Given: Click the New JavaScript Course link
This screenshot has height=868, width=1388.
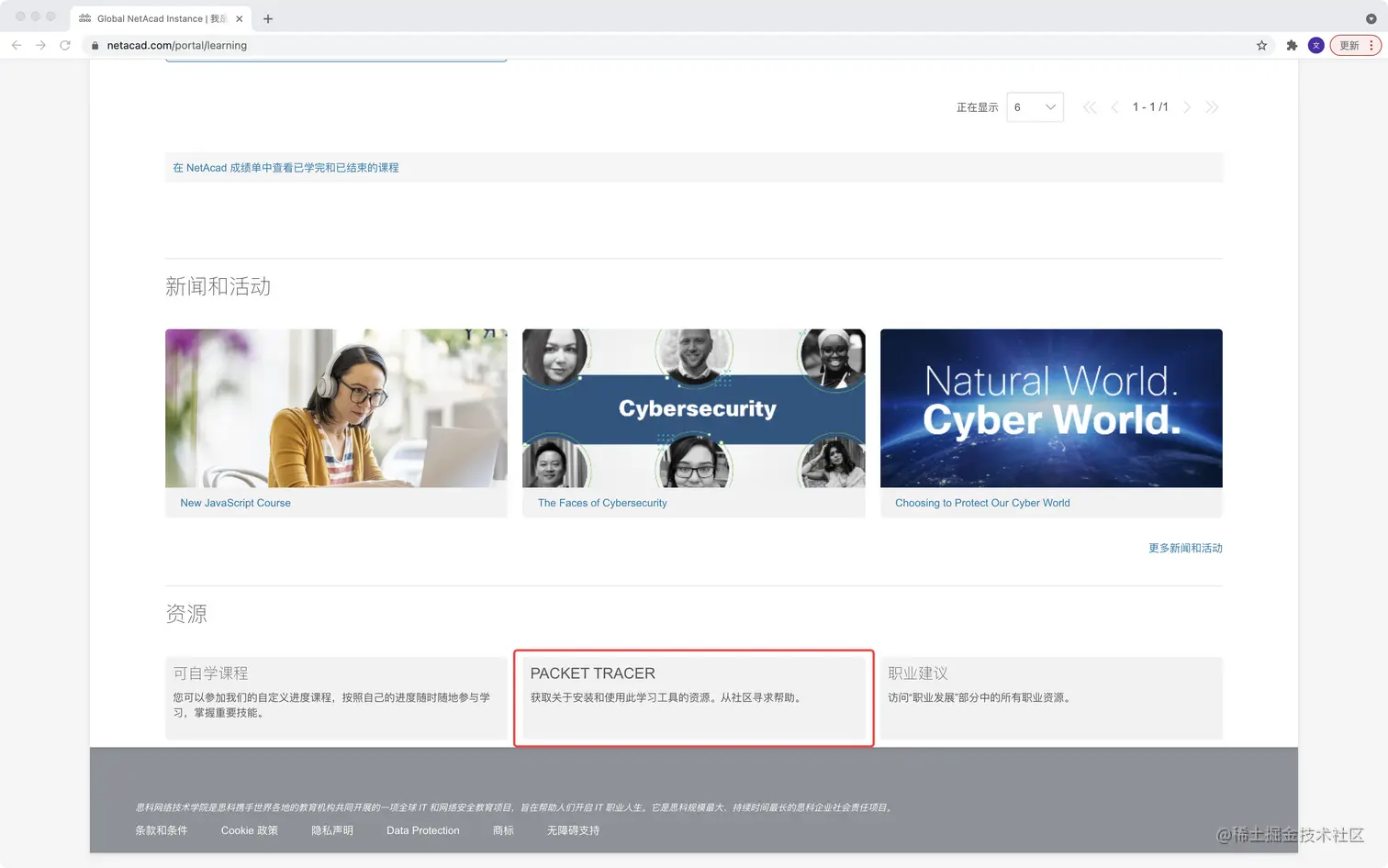Looking at the screenshot, I should [235, 503].
